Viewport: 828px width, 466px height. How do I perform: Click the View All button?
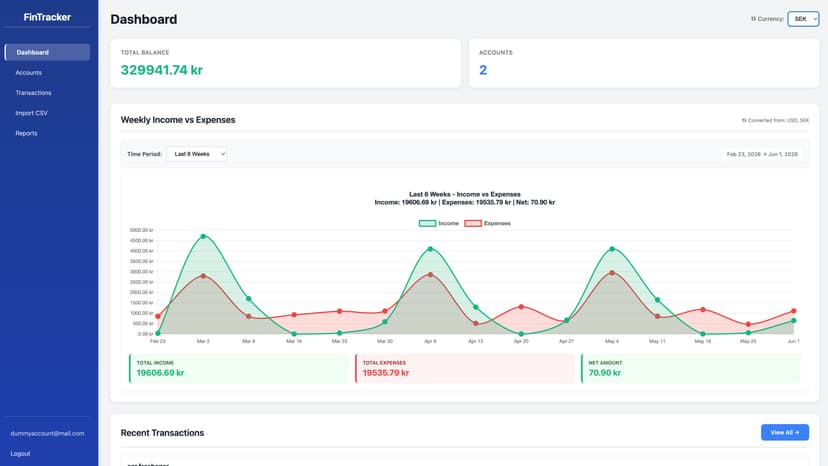[785, 432]
